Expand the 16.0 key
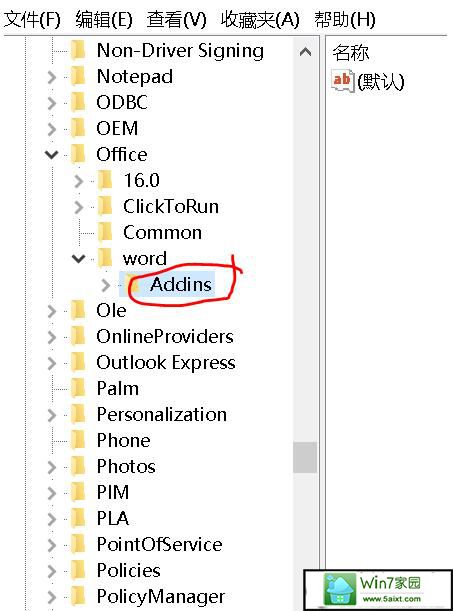453x611 pixels. 79,181
